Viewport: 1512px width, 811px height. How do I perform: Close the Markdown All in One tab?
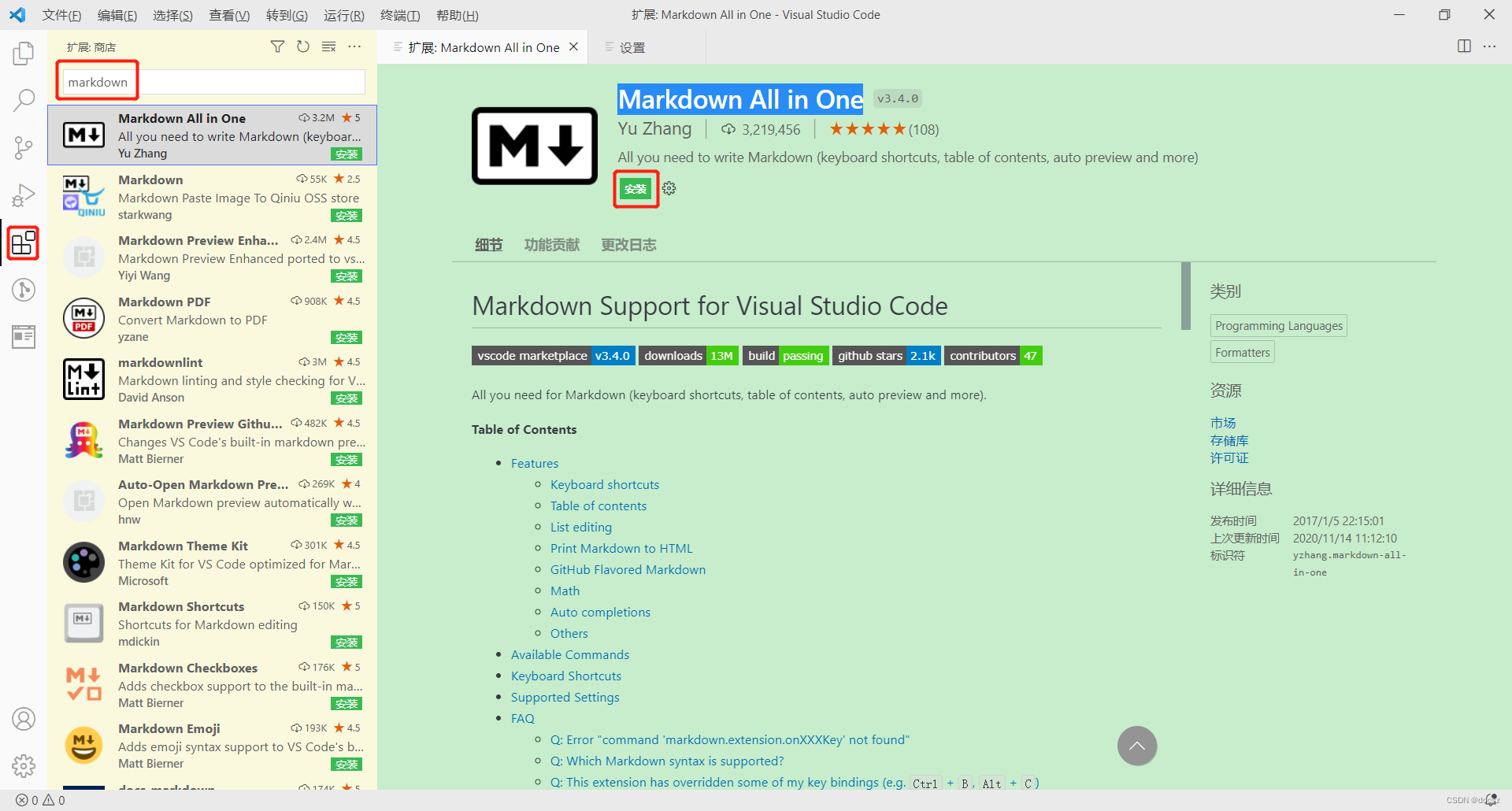[x=574, y=47]
